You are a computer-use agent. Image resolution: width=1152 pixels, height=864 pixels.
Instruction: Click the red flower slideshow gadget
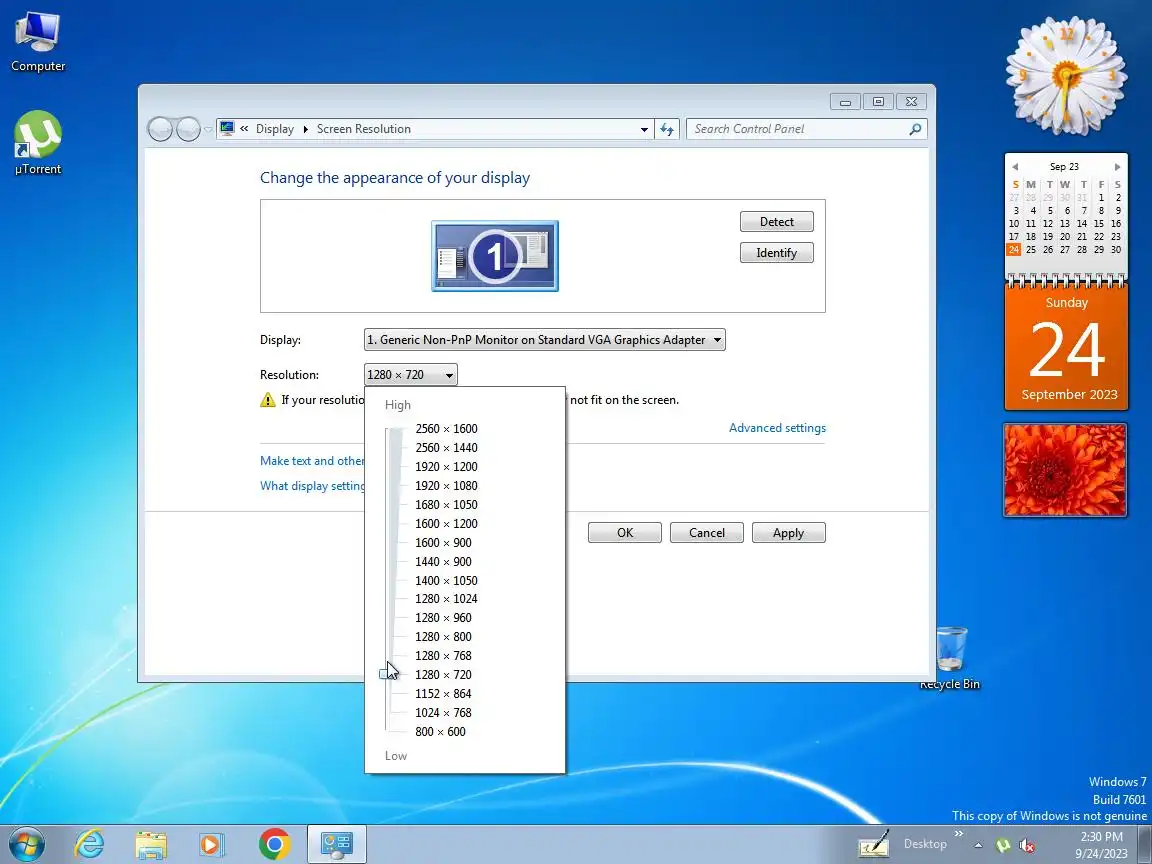1065,470
